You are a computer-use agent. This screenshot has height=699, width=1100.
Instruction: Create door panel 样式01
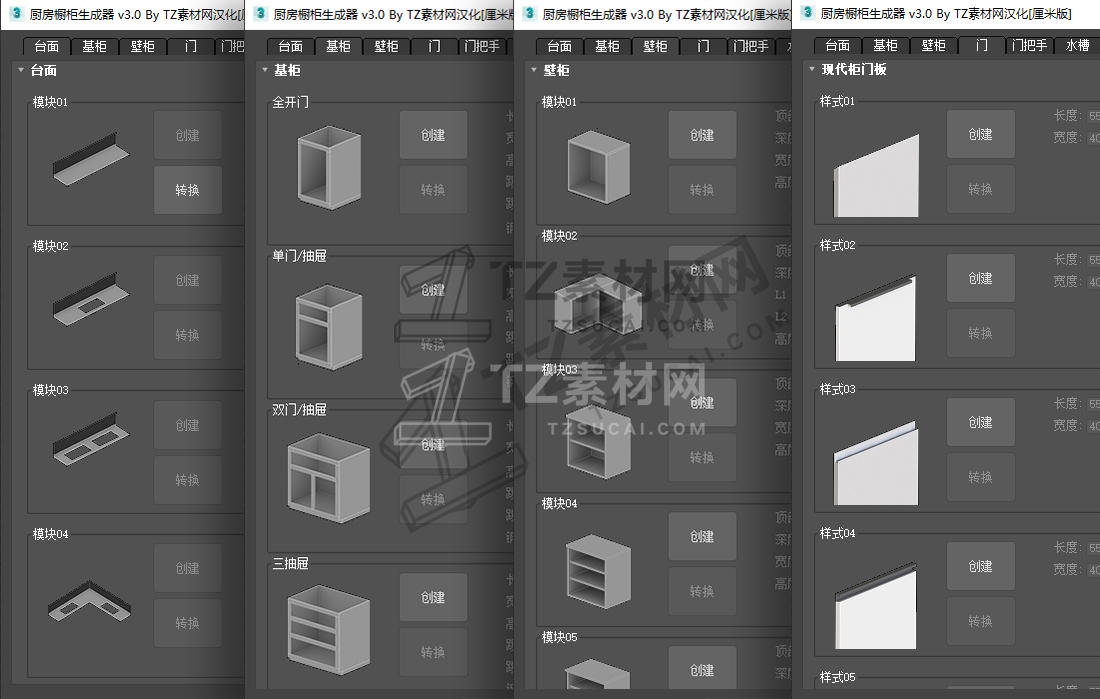980,134
